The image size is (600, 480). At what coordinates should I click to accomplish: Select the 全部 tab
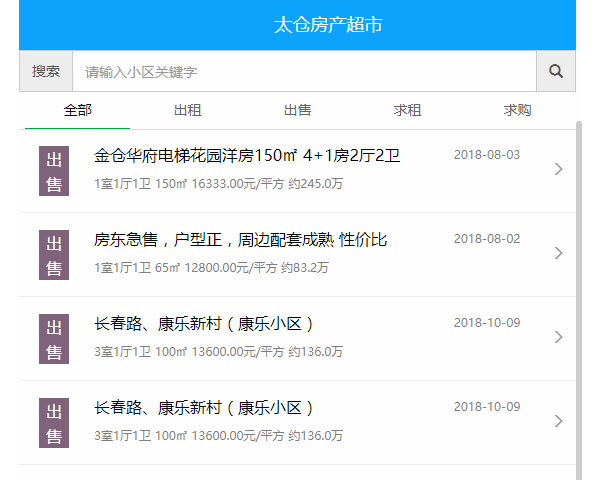[x=77, y=110]
